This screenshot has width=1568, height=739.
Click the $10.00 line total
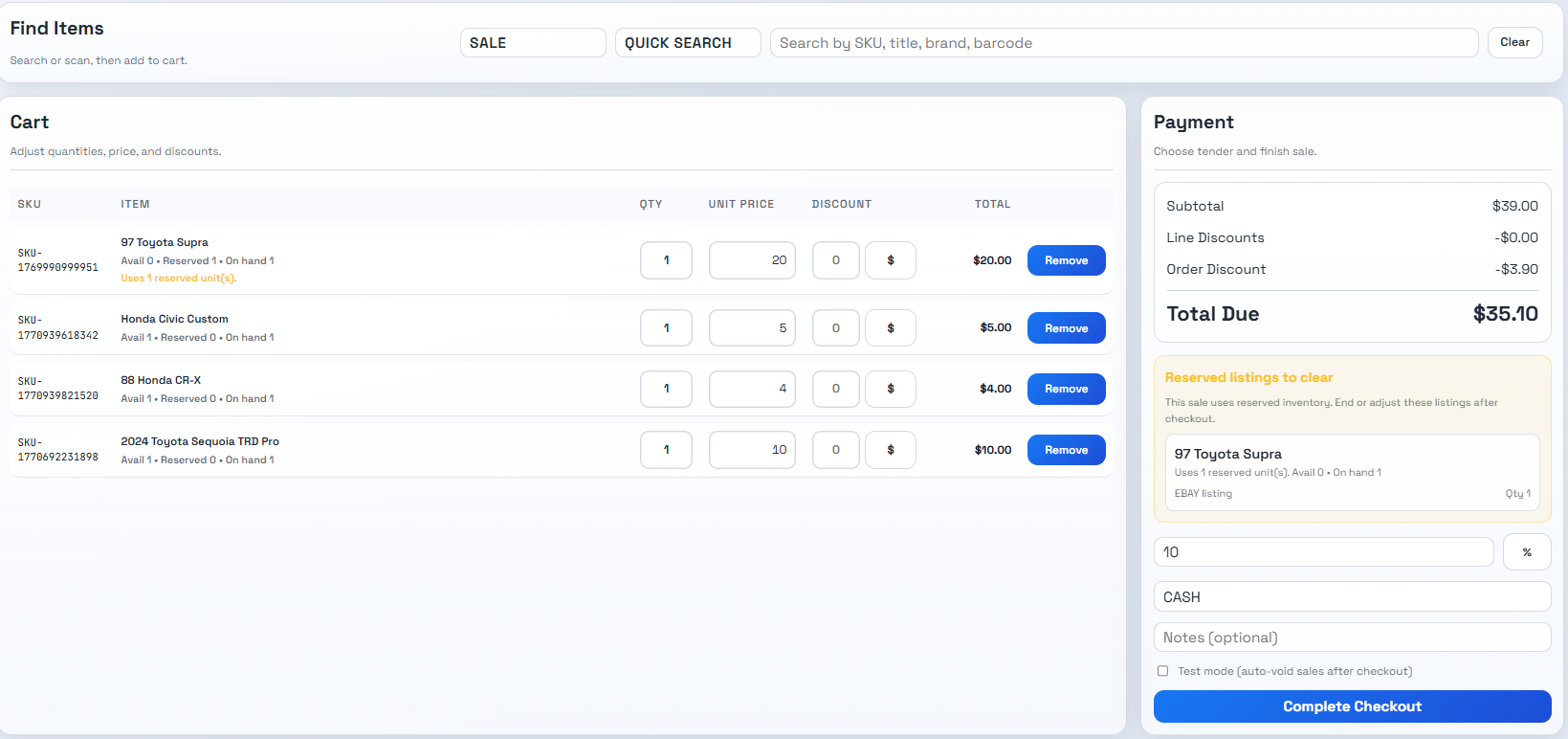point(993,450)
